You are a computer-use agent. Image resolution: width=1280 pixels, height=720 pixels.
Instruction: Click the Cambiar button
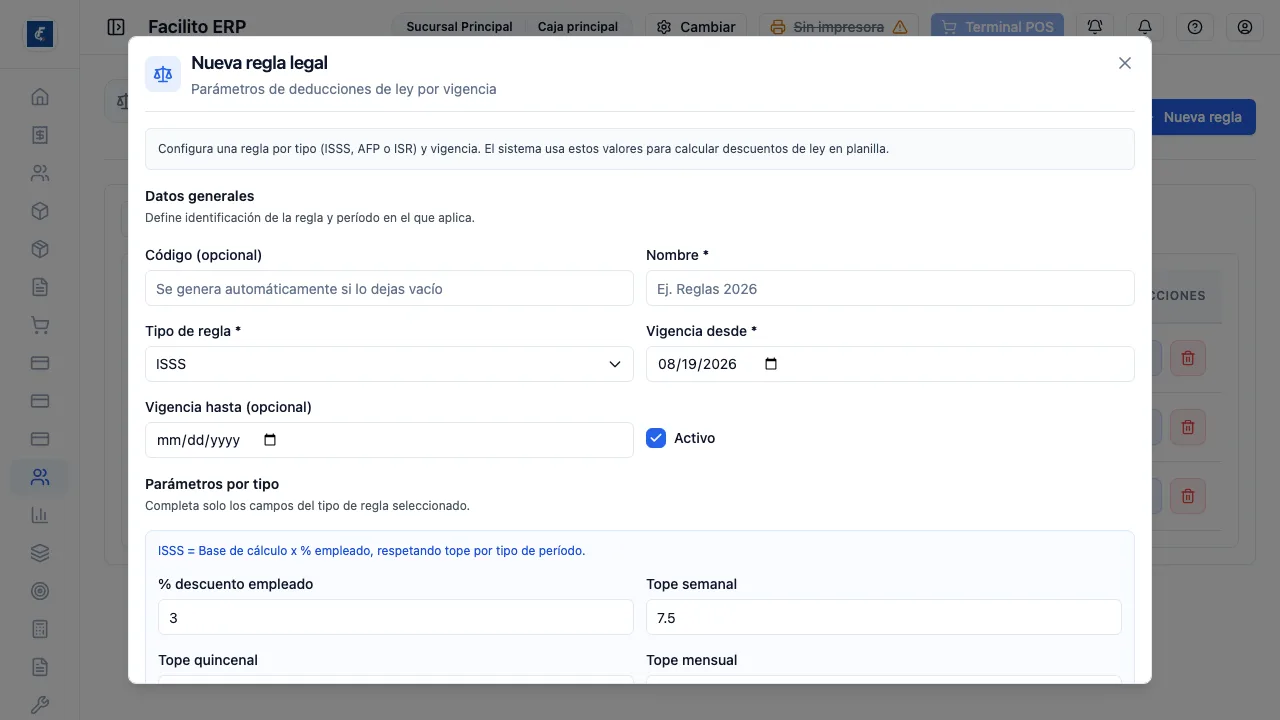point(696,27)
